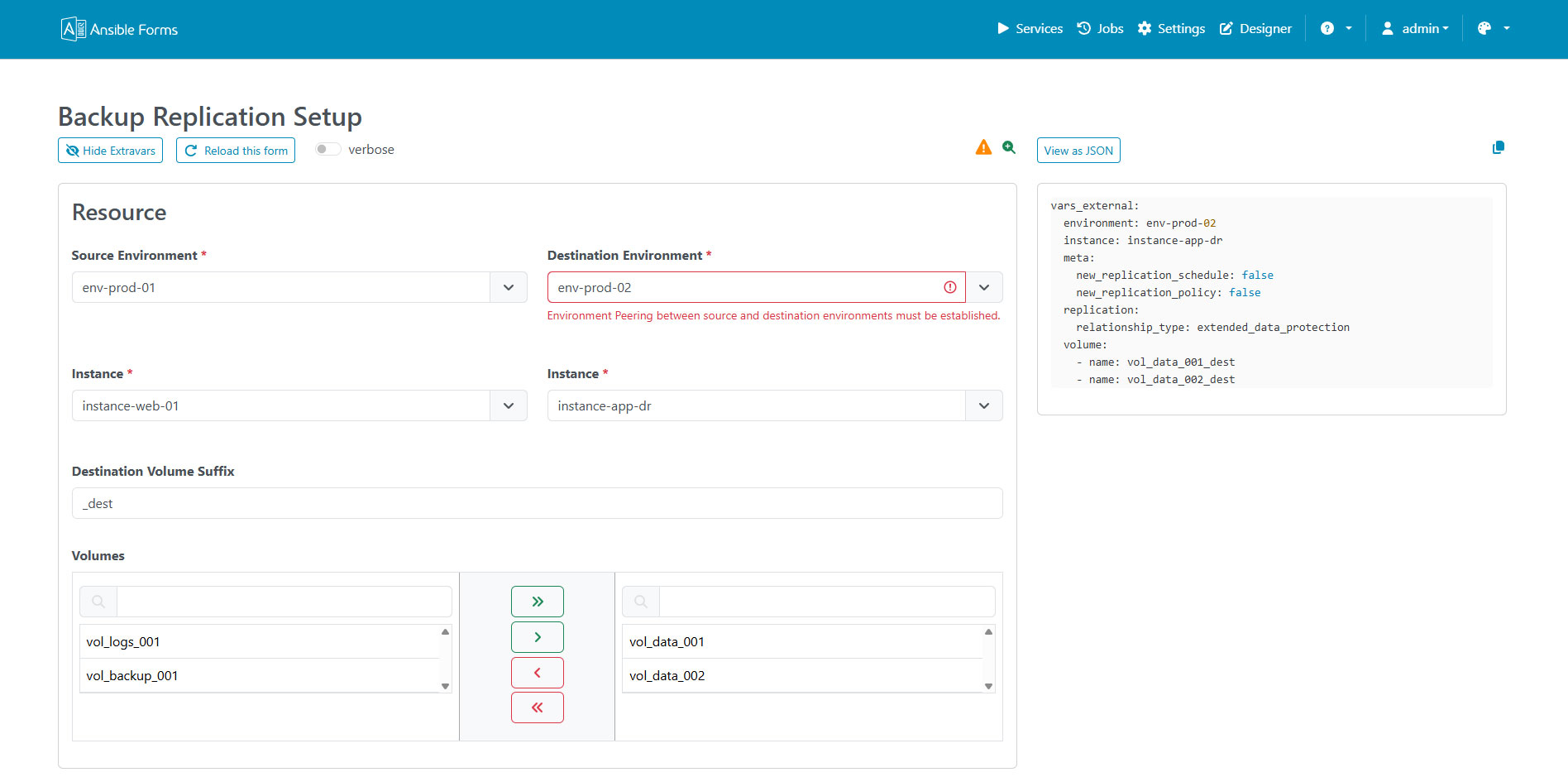This screenshot has height=777, width=1568.
Task: Click the Destination Volume Suffix input field
Action: [537, 503]
